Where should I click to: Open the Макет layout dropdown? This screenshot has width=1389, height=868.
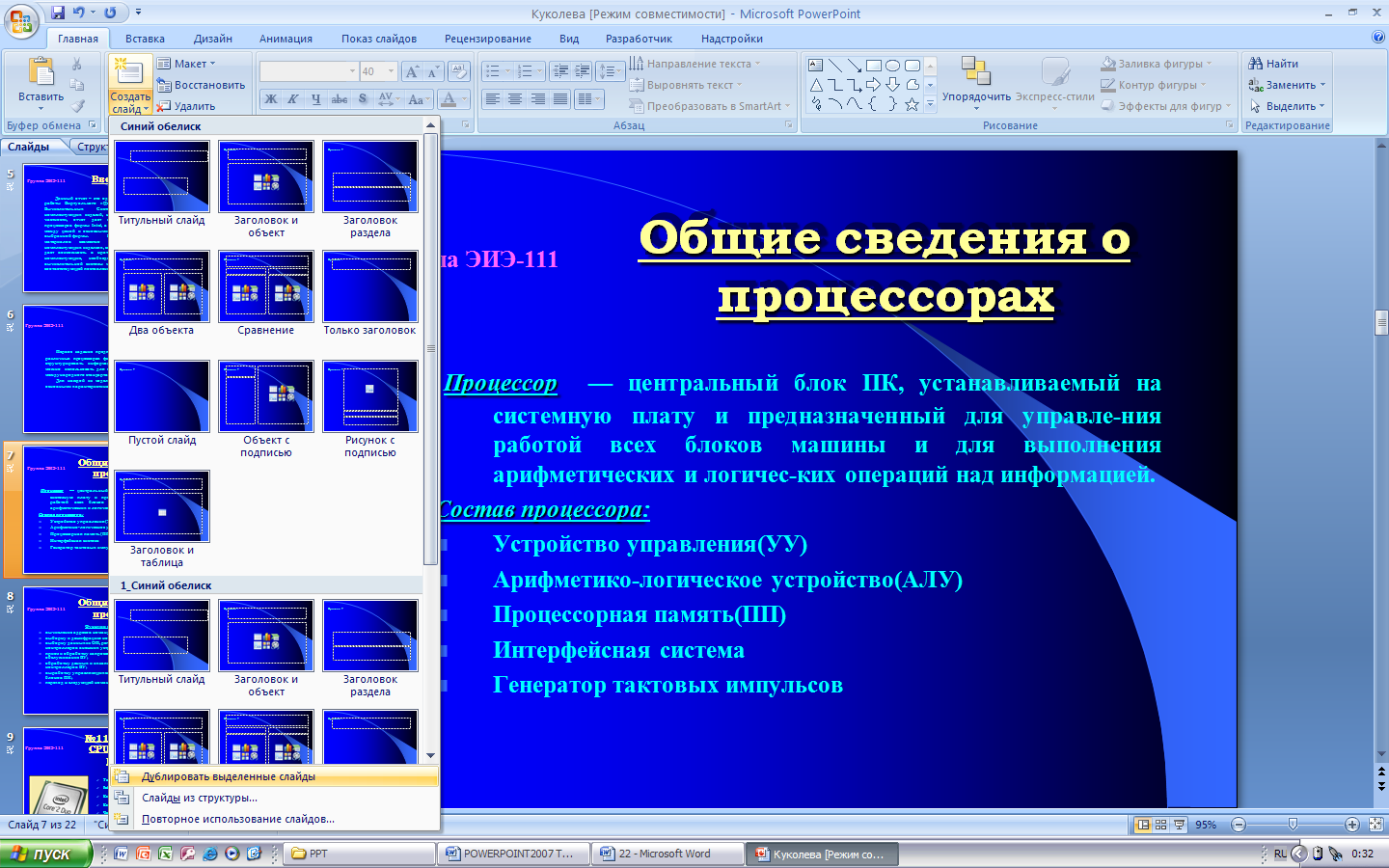pos(187,64)
